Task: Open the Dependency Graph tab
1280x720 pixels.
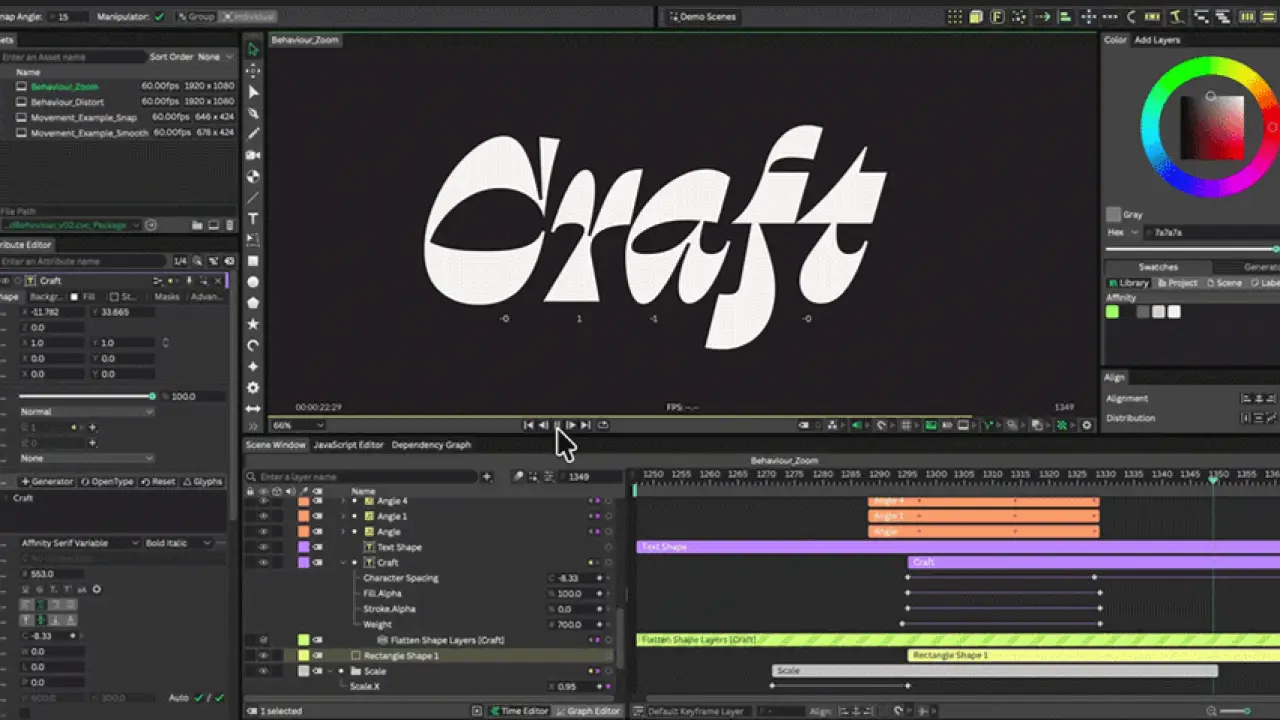Action: (x=431, y=445)
